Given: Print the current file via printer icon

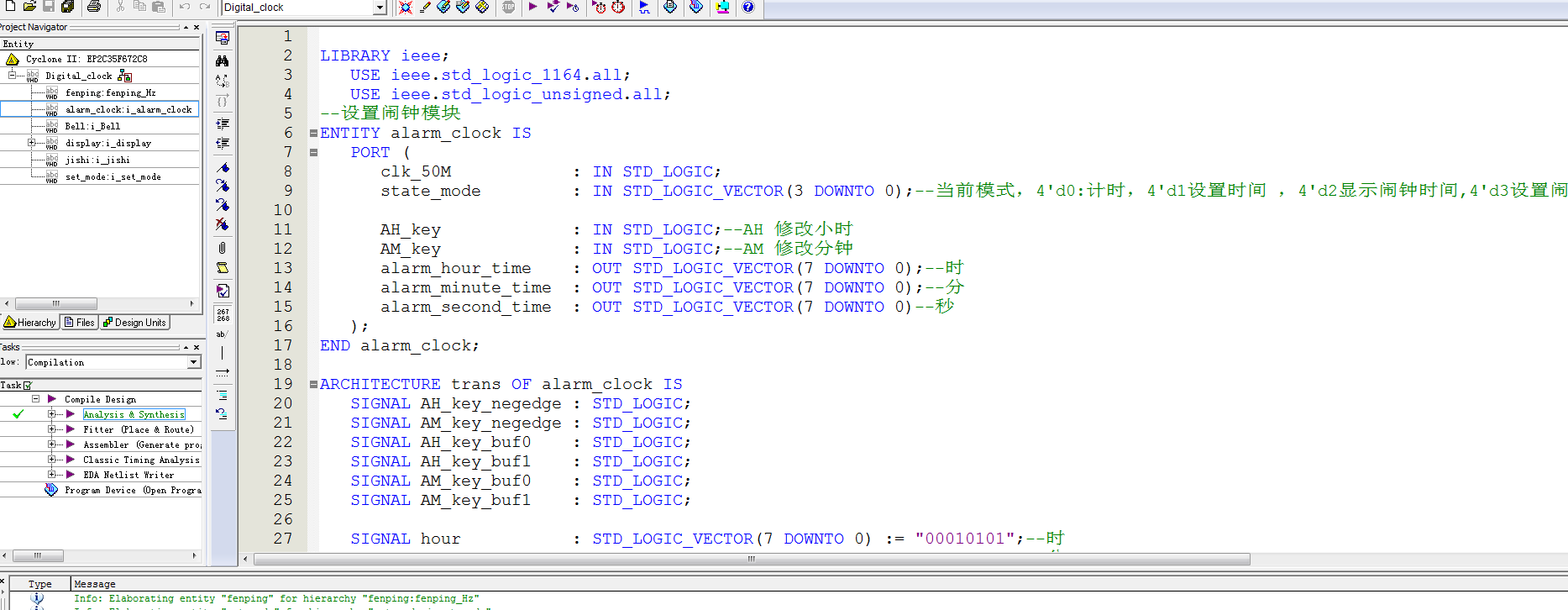Looking at the screenshot, I should [x=94, y=7].
